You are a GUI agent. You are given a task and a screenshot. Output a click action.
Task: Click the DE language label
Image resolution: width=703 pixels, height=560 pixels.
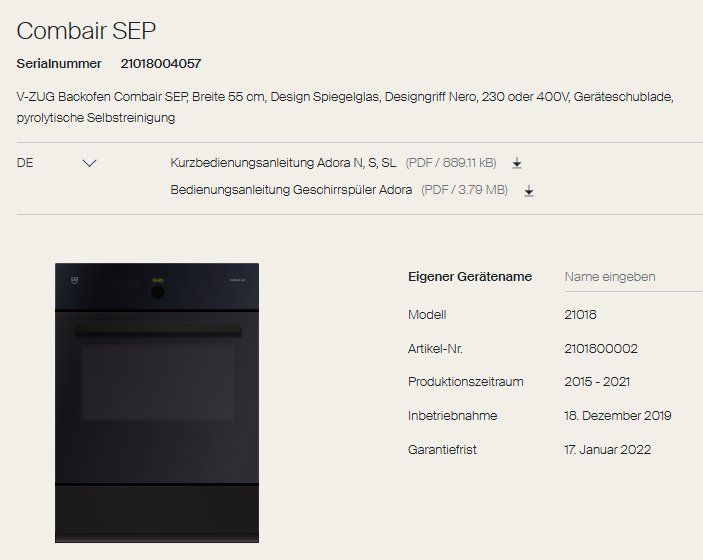tap(25, 163)
